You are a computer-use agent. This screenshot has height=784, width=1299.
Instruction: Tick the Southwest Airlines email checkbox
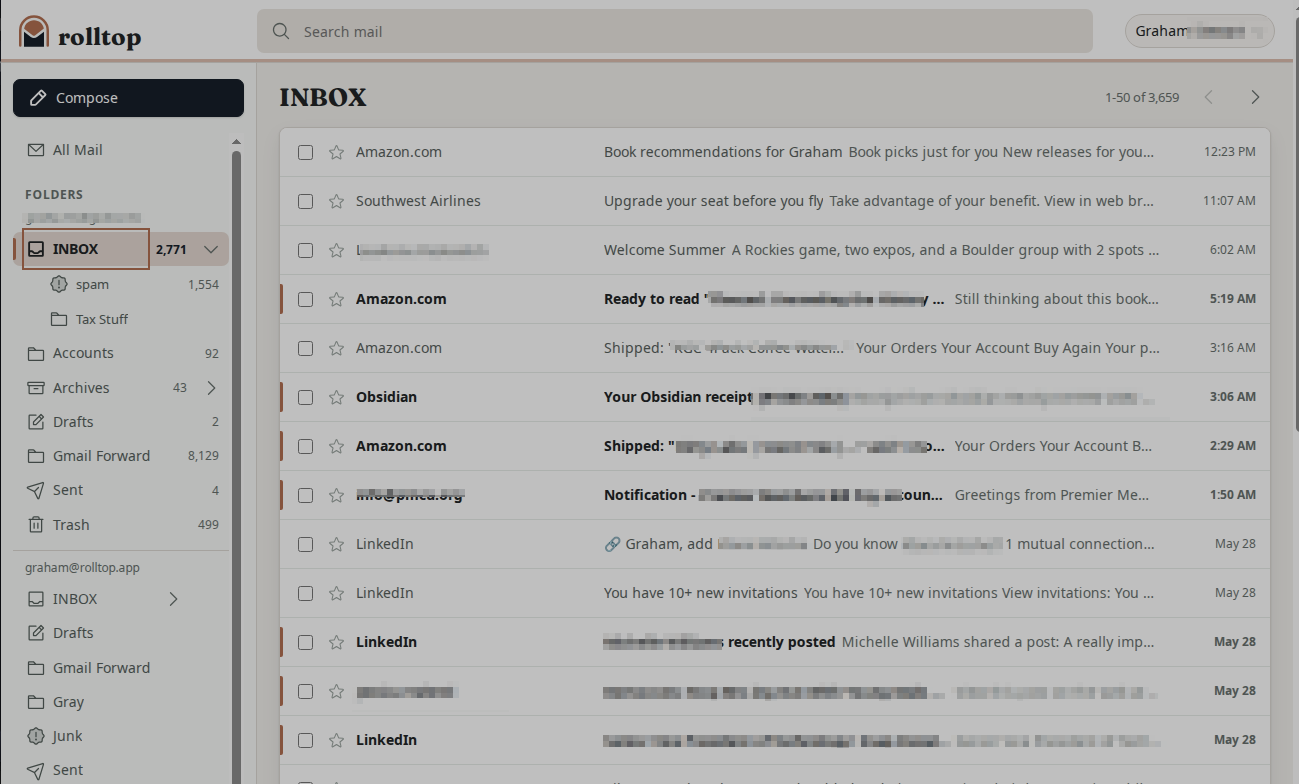click(306, 201)
